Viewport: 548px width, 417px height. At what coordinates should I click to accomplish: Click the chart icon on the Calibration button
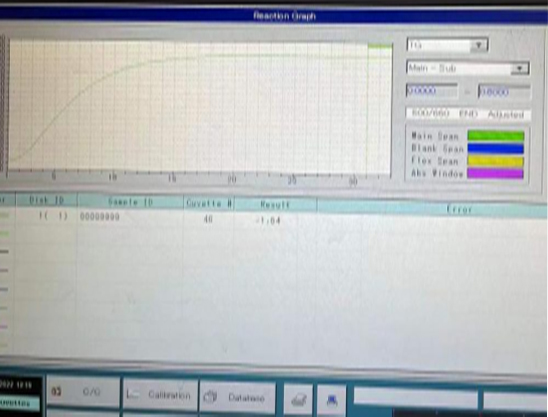click(x=132, y=395)
